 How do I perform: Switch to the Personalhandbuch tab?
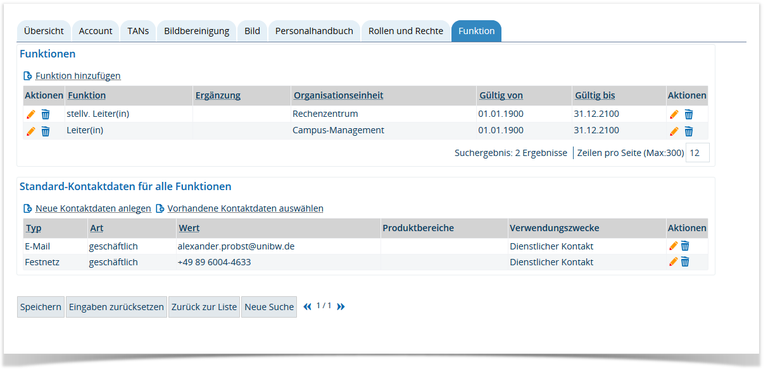[x=314, y=31]
